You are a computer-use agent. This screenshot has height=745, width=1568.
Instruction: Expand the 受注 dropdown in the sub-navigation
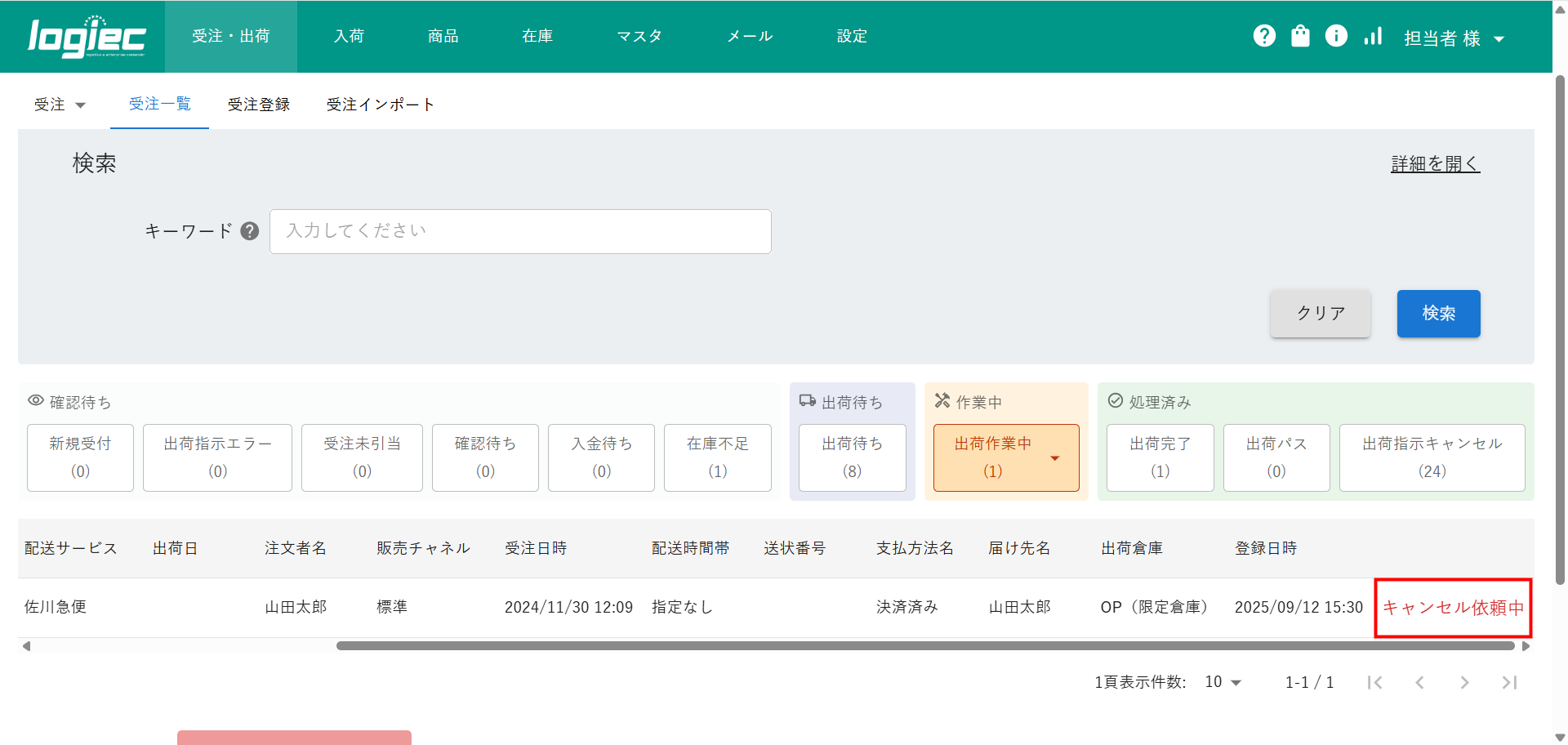pyautogui.click(x=60, y=105)
